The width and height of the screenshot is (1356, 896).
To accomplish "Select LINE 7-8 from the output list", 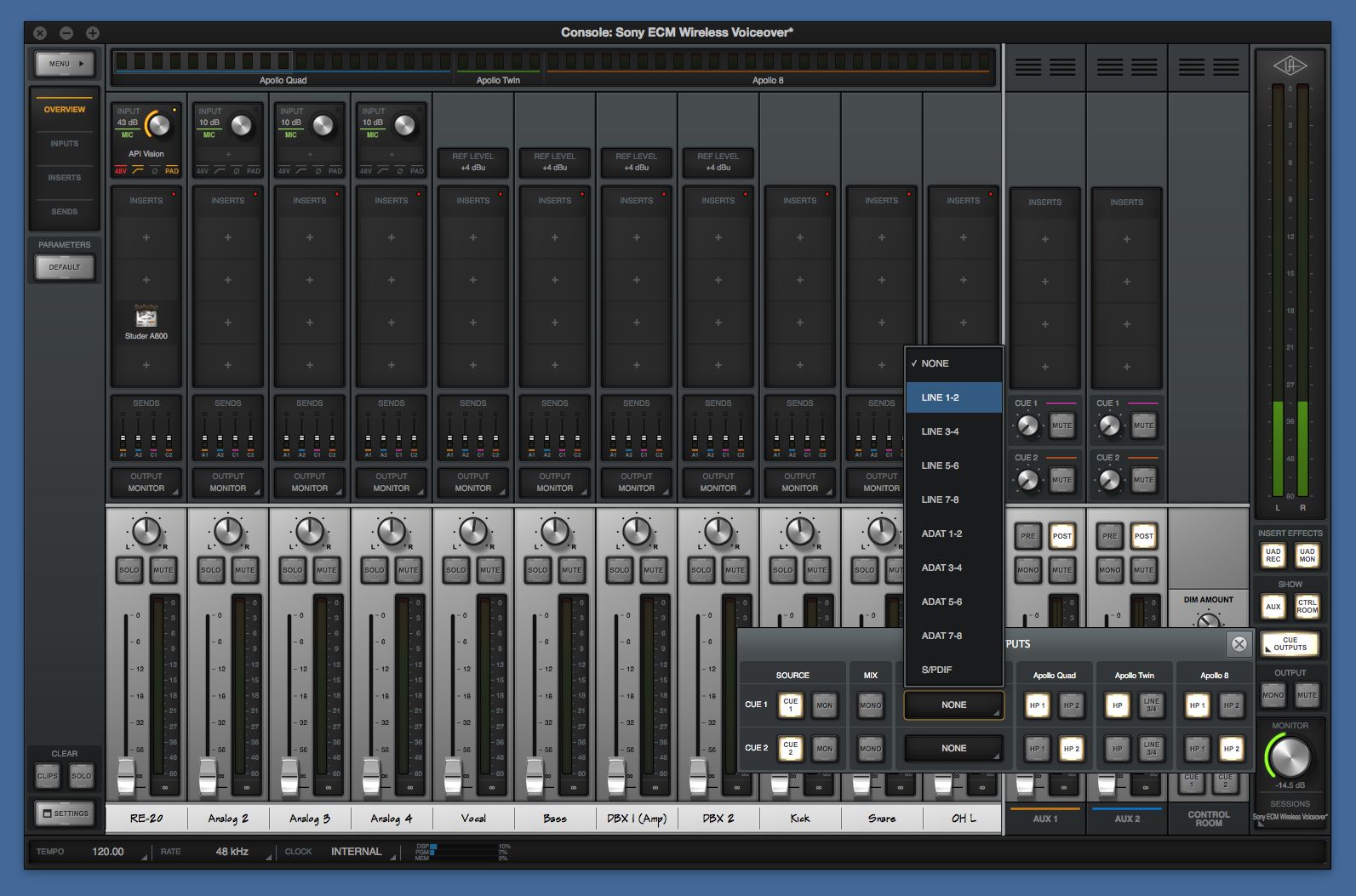I will click(954, 499).
